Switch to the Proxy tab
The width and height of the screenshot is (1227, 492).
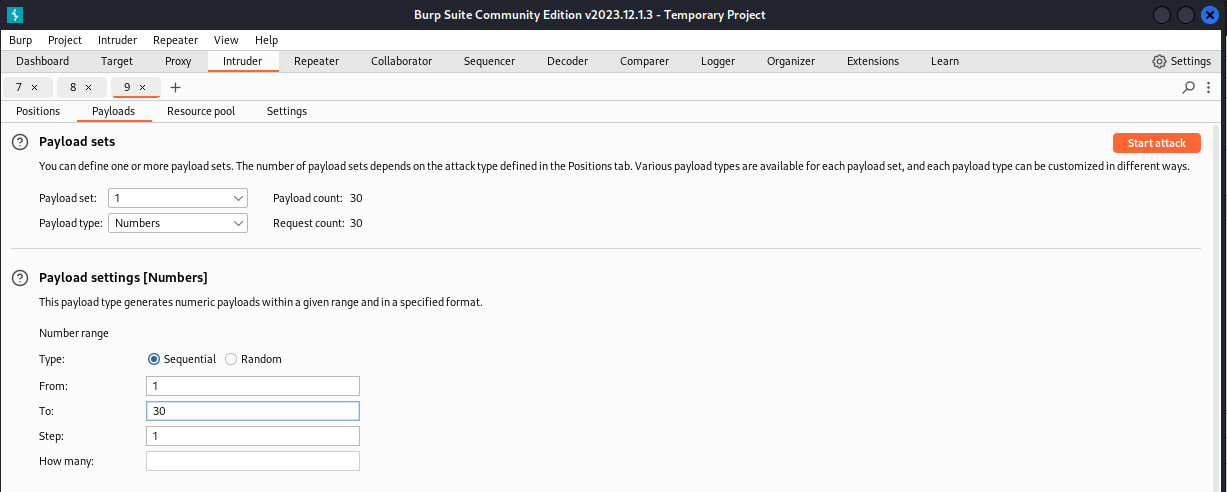click(178, 61)
